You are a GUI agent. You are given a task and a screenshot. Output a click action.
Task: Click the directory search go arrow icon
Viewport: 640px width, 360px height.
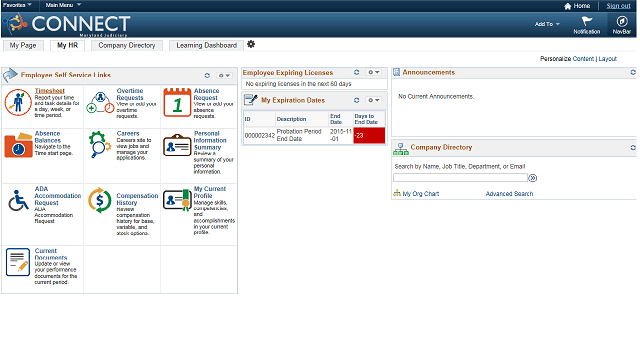pyautogui.click(x=533, y=178)
